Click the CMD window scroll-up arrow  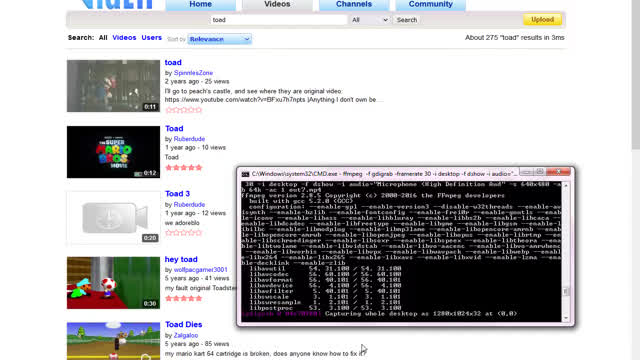(x=566, y=186)
